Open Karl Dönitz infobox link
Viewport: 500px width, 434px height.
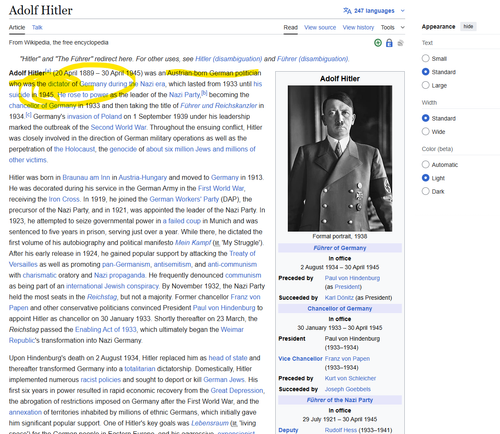(339, 298)
